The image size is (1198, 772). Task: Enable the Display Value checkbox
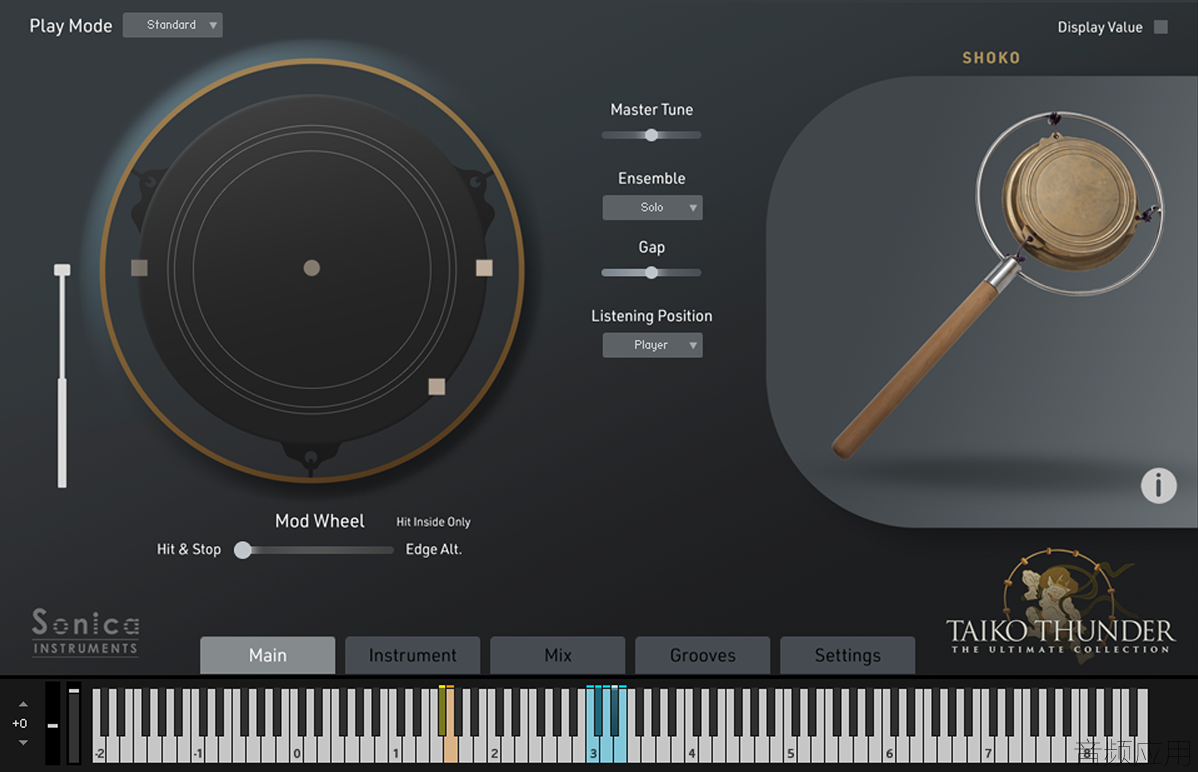click(1161, 27)
